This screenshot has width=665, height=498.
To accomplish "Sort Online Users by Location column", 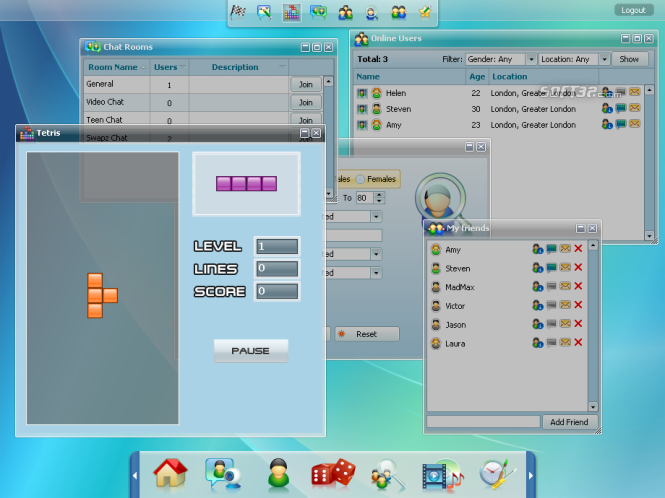I will click(544, 77).
